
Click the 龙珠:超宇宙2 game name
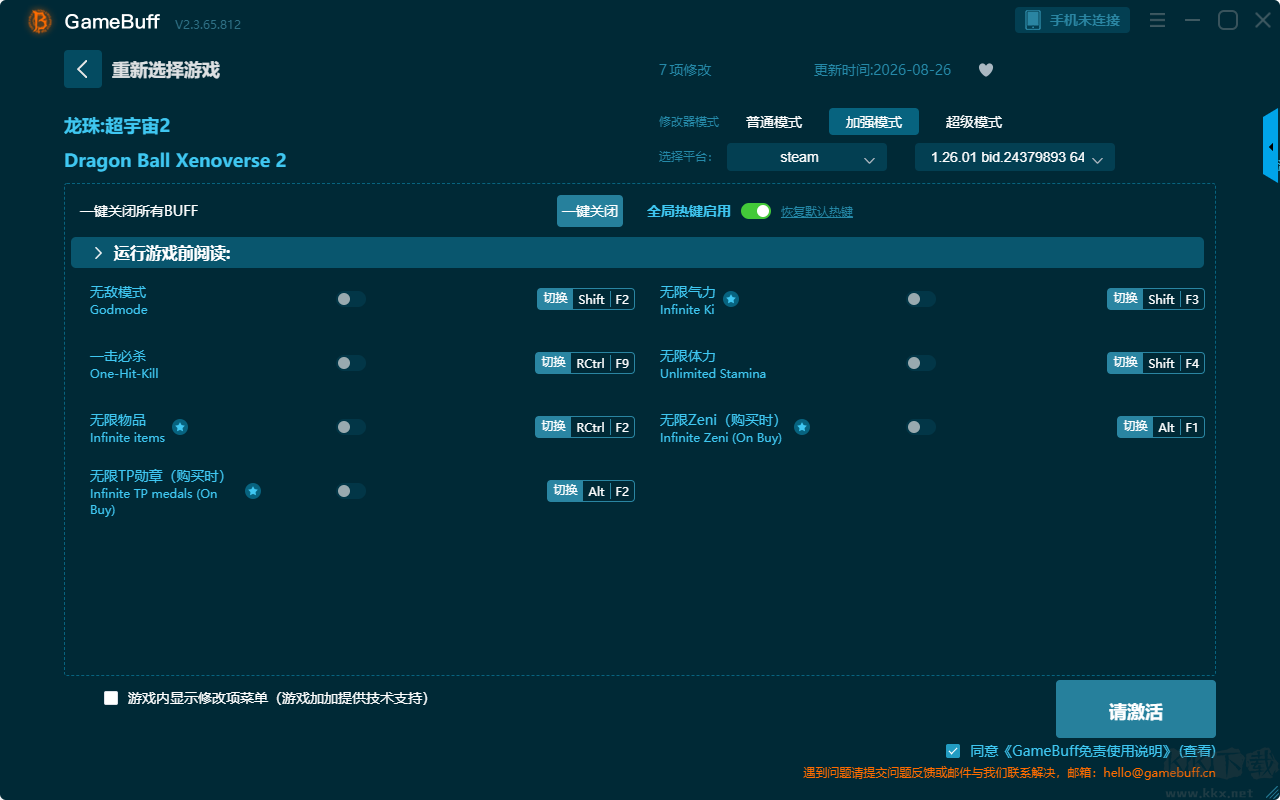(117, 126)
